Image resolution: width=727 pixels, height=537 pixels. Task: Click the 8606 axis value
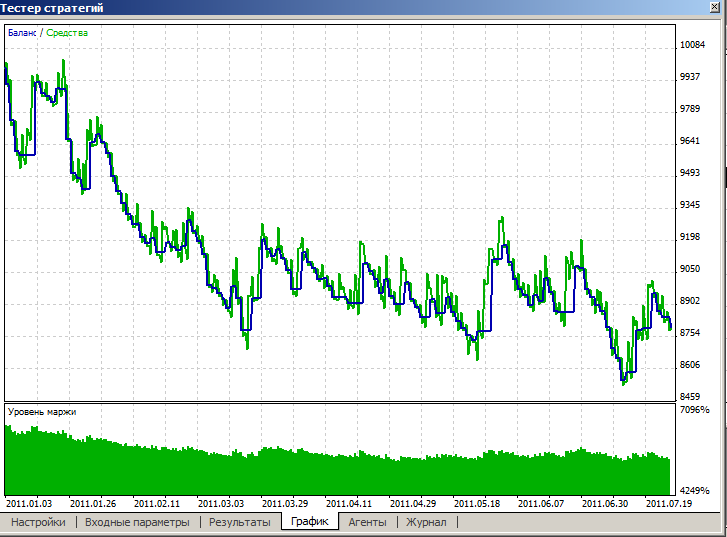coord(690,364)
